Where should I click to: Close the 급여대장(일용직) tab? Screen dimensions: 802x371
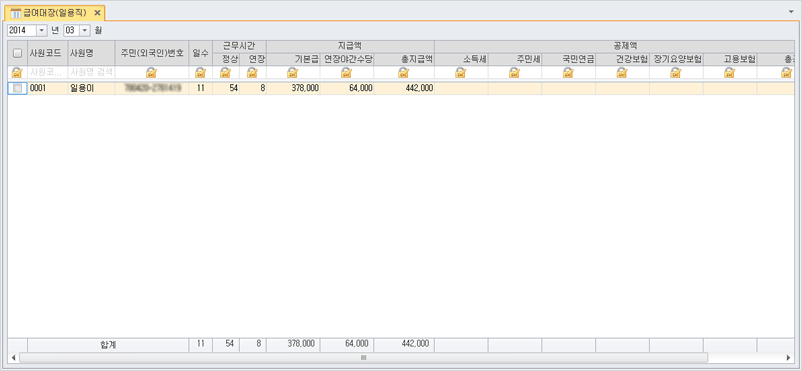coord(97,12)
